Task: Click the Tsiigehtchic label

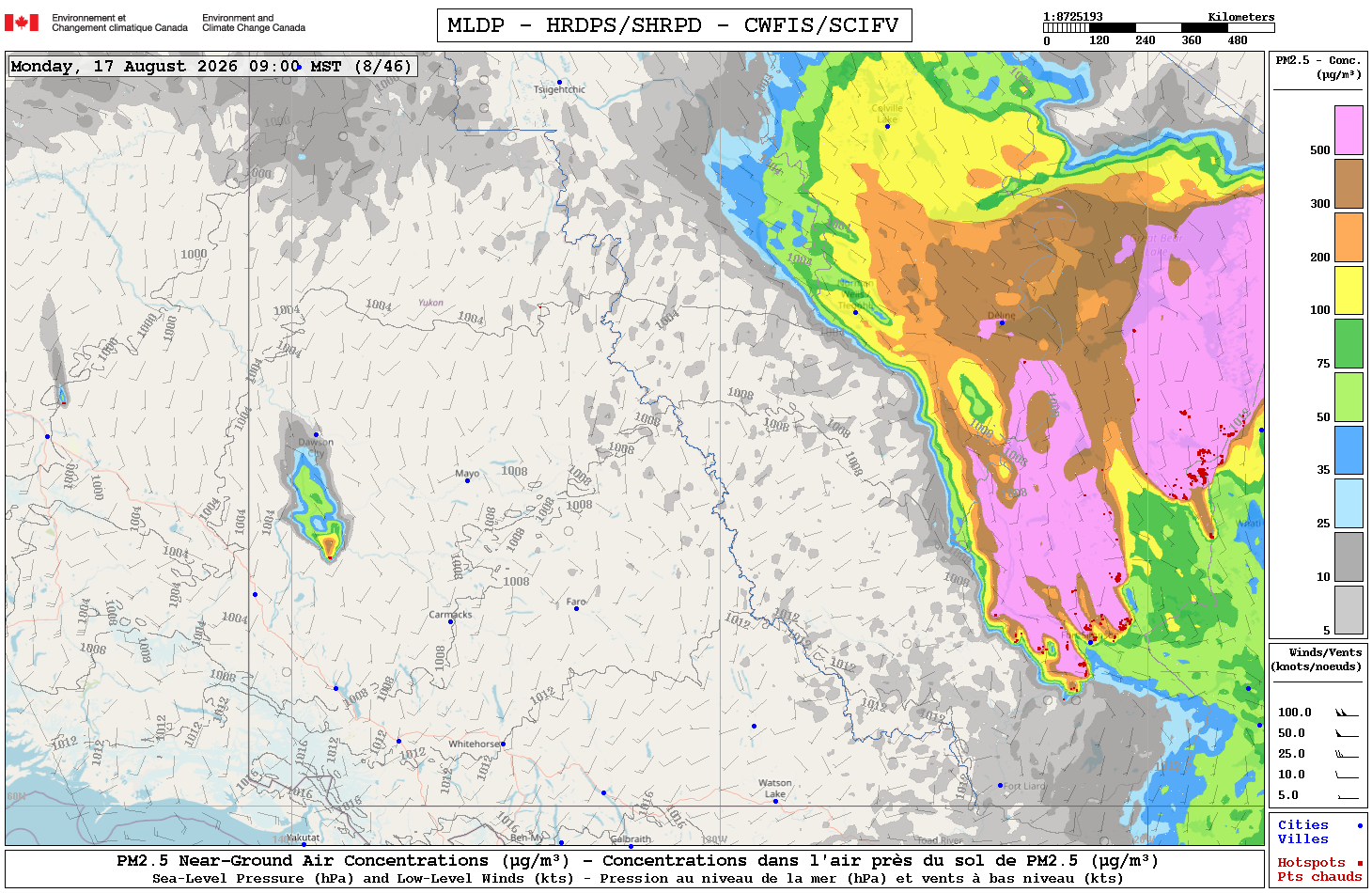Action: [559, 90]
